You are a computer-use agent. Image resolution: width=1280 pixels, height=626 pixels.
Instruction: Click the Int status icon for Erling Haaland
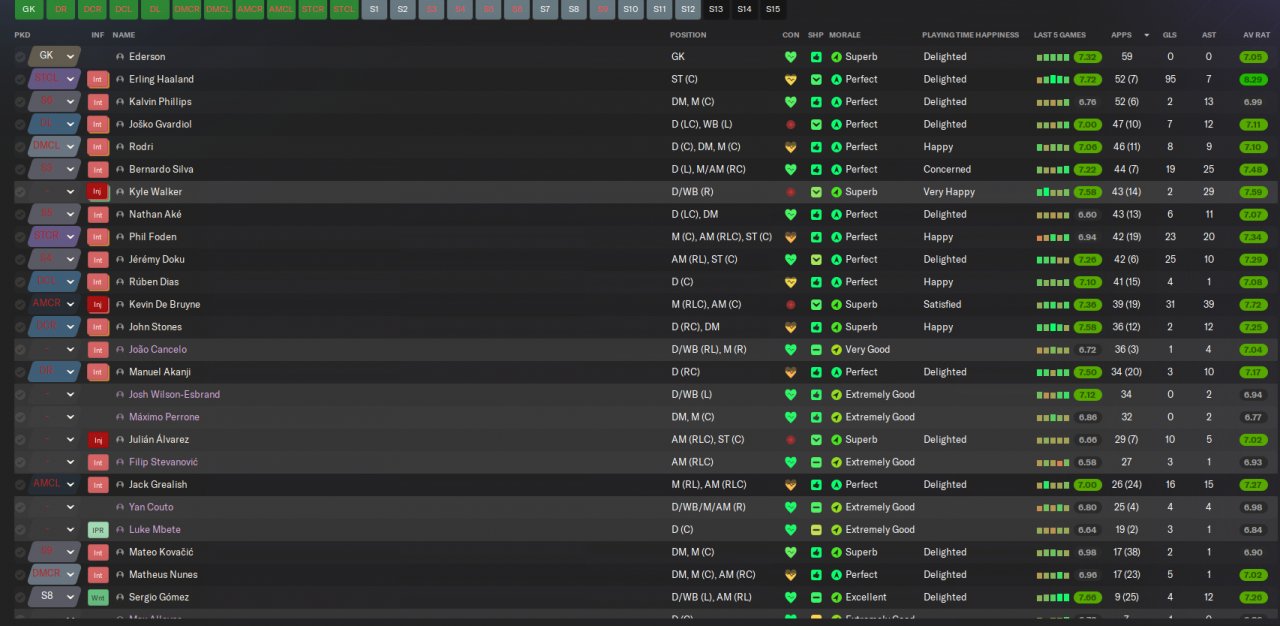98,79
